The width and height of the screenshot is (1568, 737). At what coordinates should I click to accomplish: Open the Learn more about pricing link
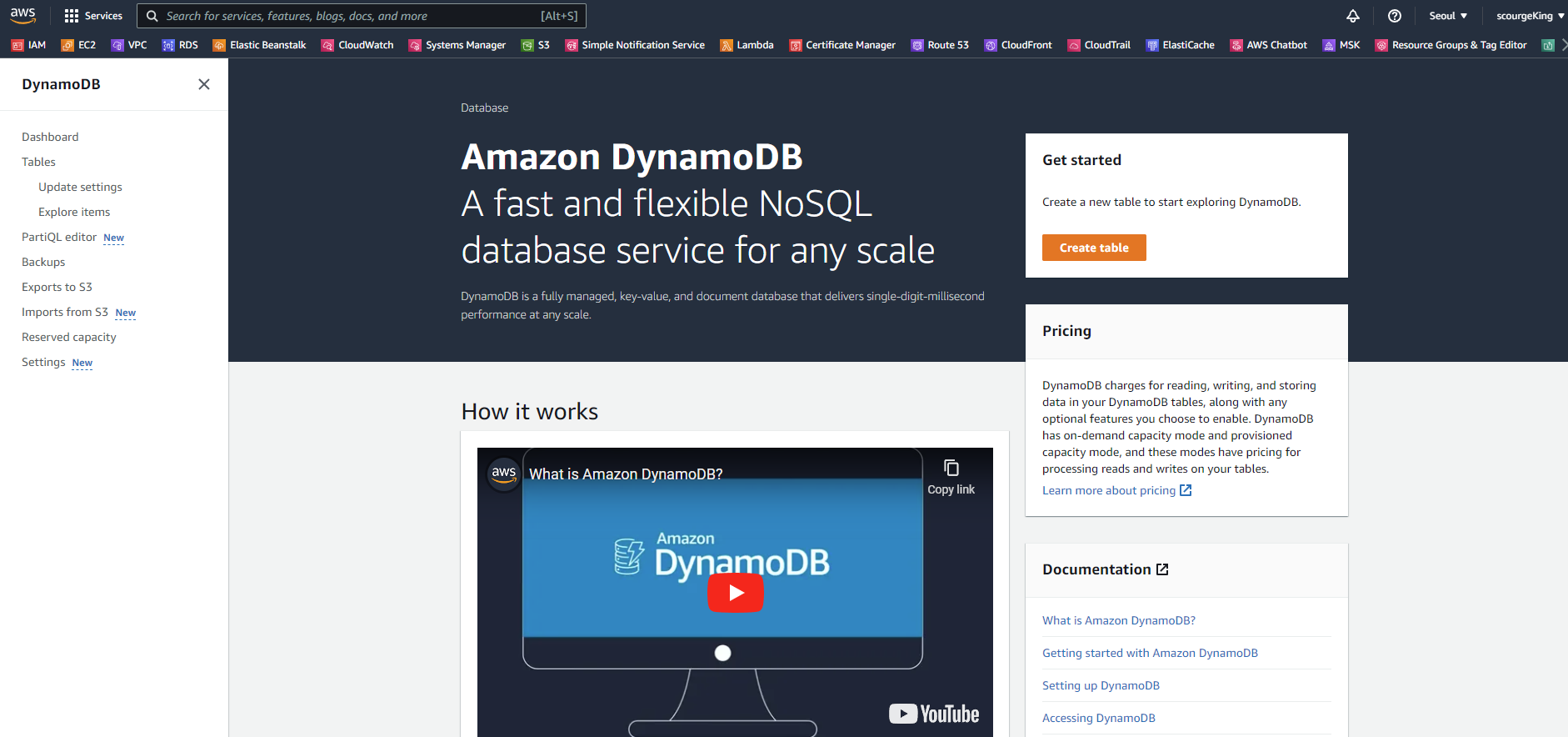click(x=1116, y=490)
